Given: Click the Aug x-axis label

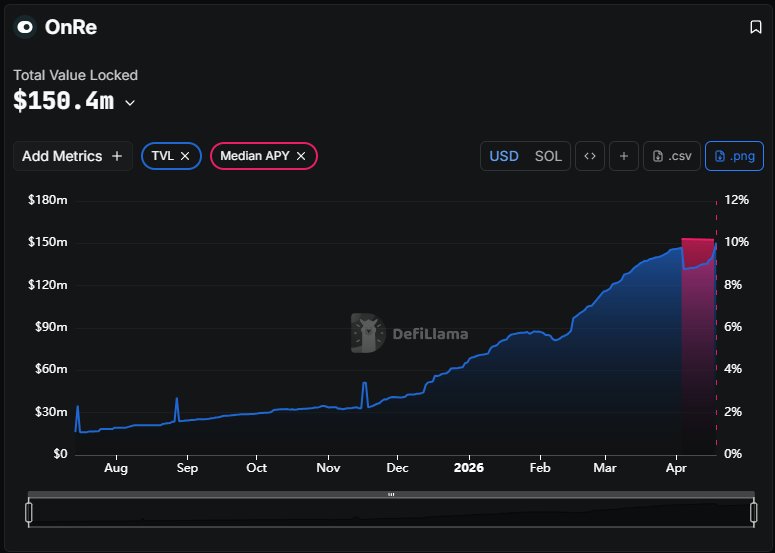Looking at the screenshot, I should pos(116,468).
